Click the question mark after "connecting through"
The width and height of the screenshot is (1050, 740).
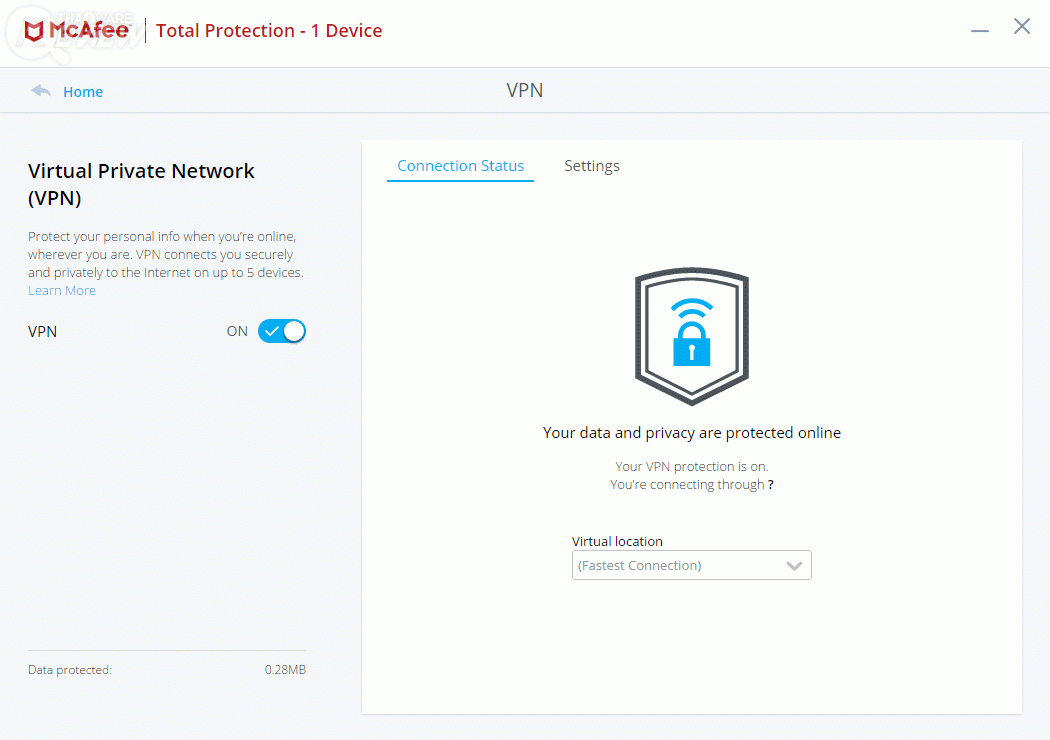click(771, 484)
